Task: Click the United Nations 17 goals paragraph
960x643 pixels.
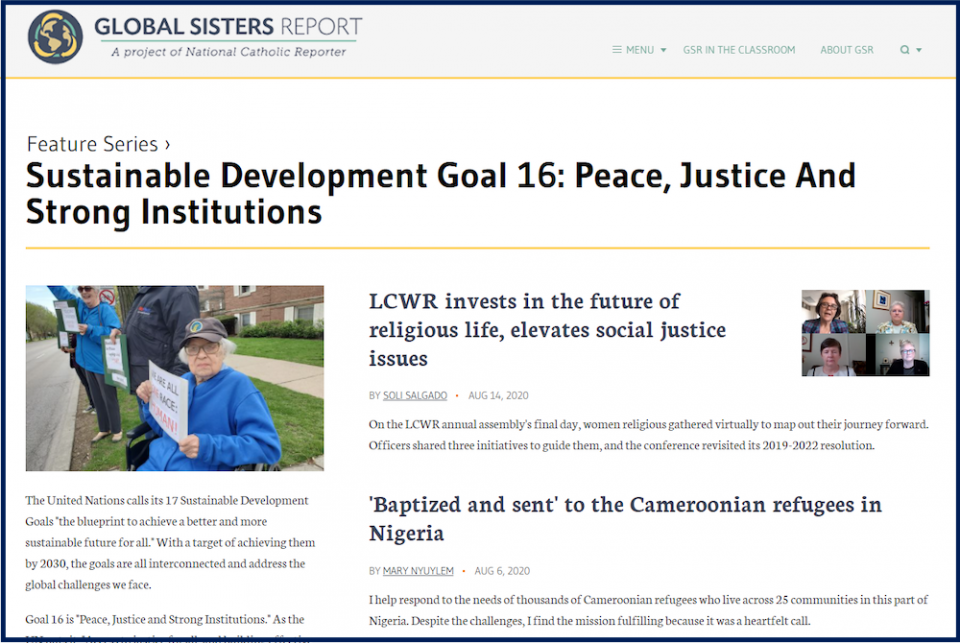Action: click(170, 543)
